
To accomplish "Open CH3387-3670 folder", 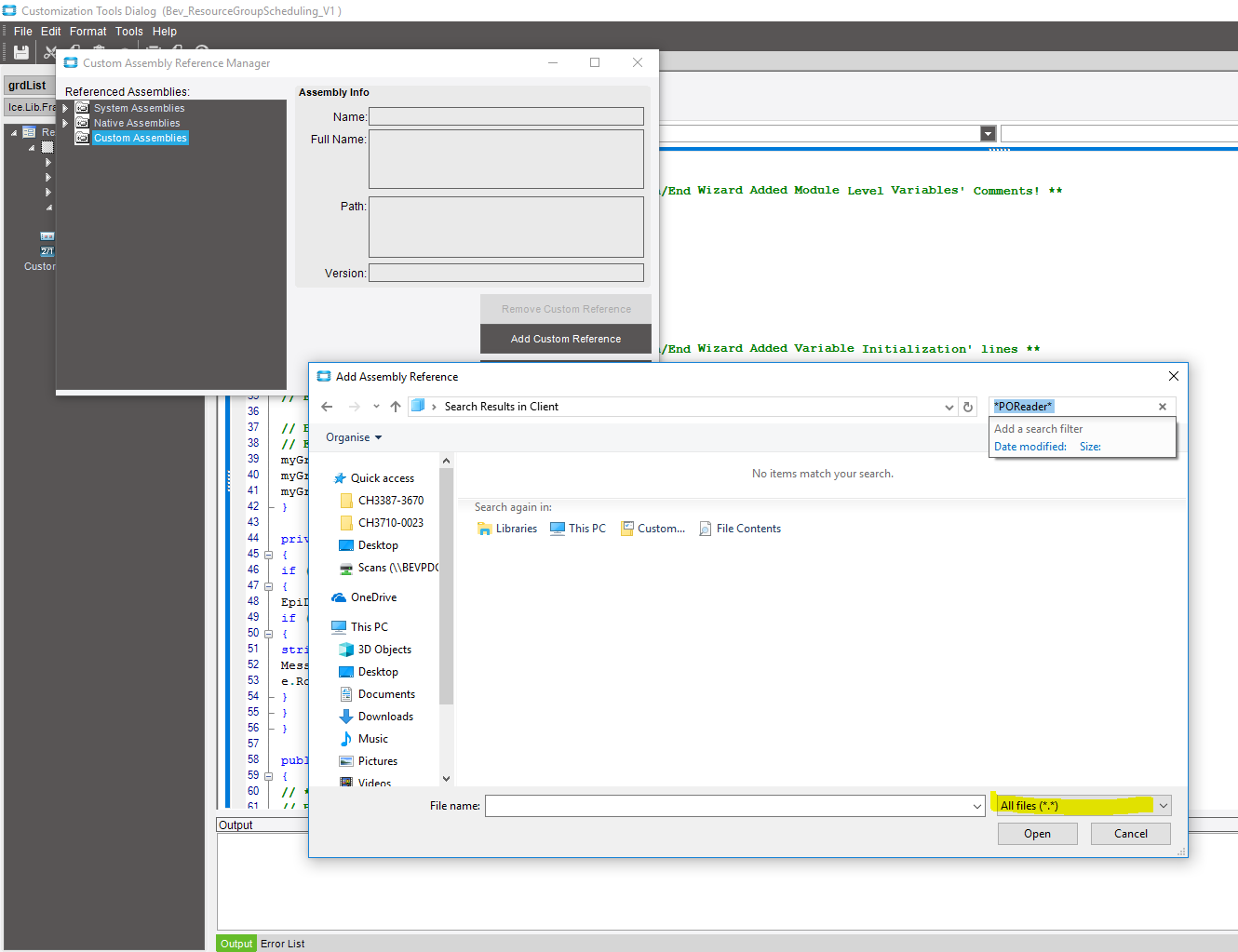I will click(382, 501).
